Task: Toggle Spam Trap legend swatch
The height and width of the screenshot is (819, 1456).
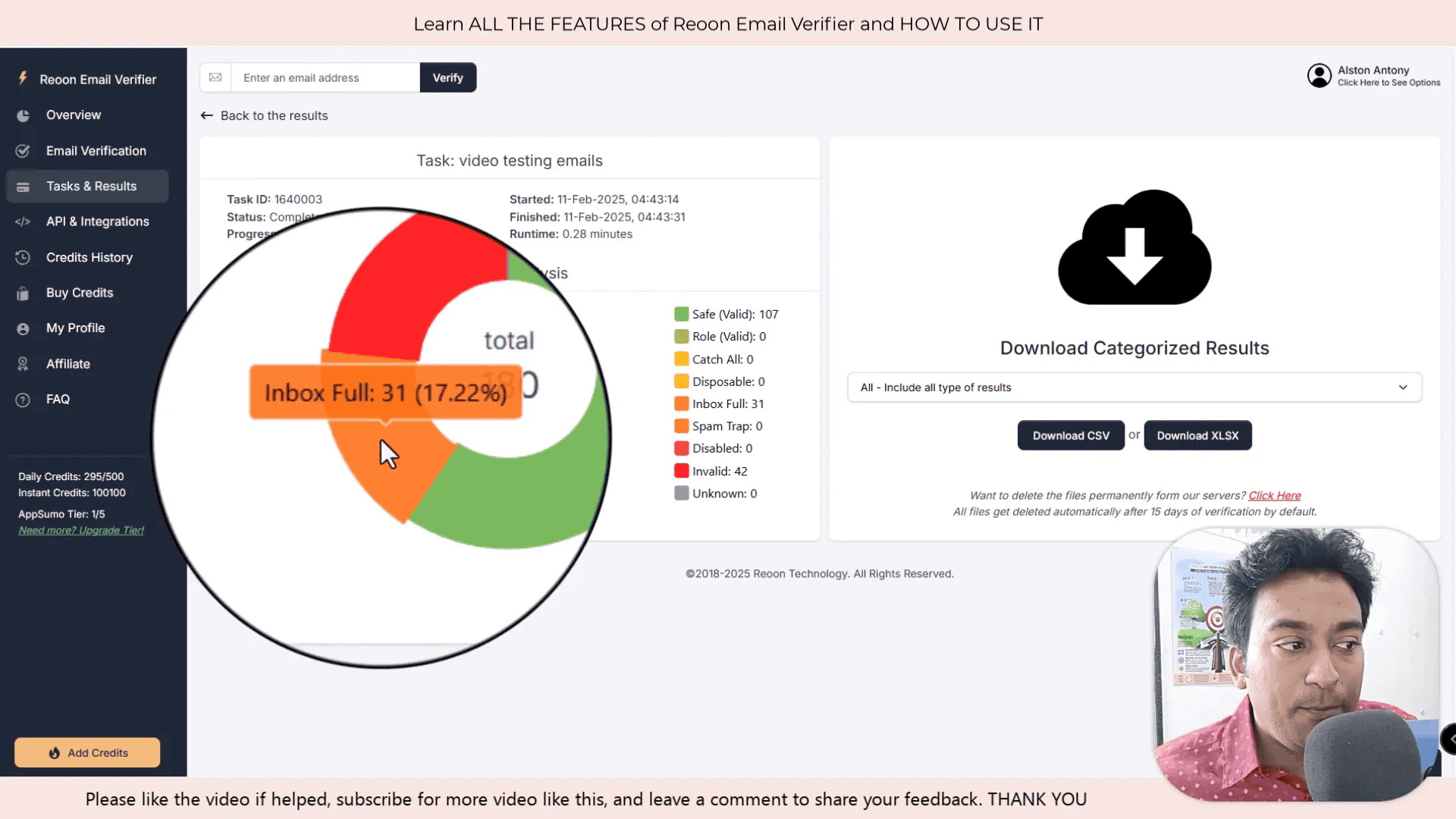Action: (x=682, y=426)
